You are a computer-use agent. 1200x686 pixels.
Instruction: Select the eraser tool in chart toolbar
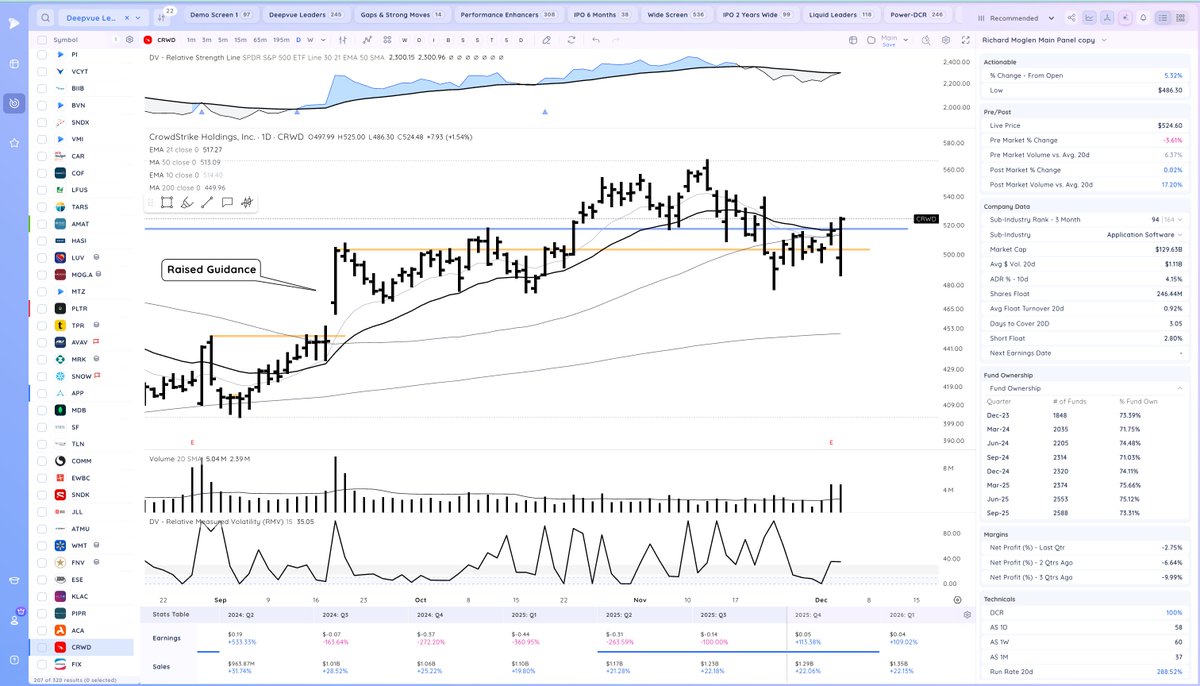tap(545, 40)
